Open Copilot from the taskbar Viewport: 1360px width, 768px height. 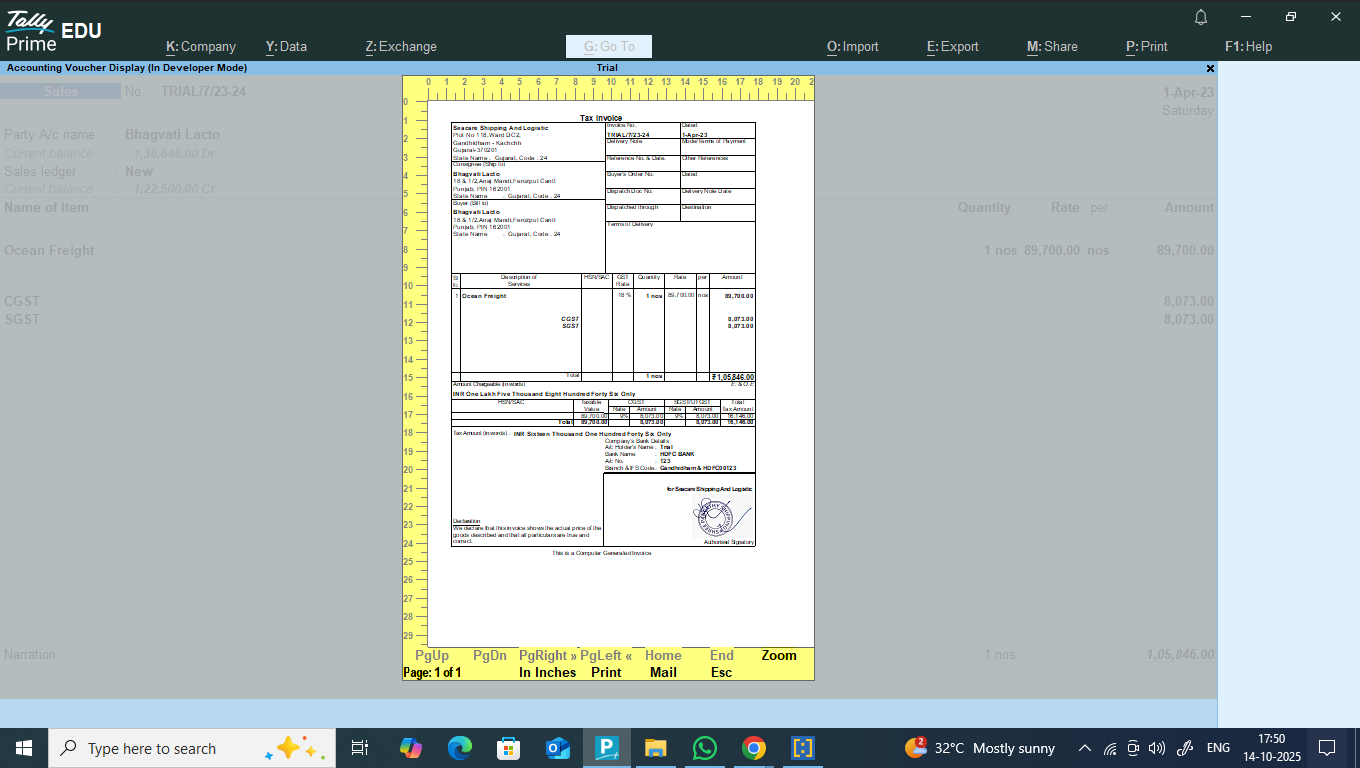coord(411,748)
